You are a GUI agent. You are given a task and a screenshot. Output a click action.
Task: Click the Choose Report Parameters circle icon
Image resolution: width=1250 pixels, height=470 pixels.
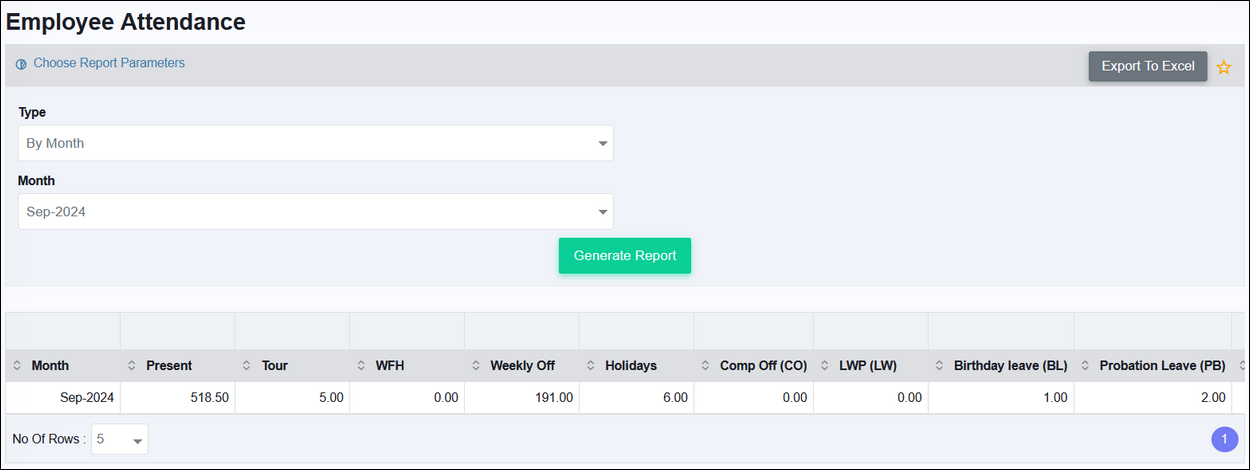click(21, 64)
